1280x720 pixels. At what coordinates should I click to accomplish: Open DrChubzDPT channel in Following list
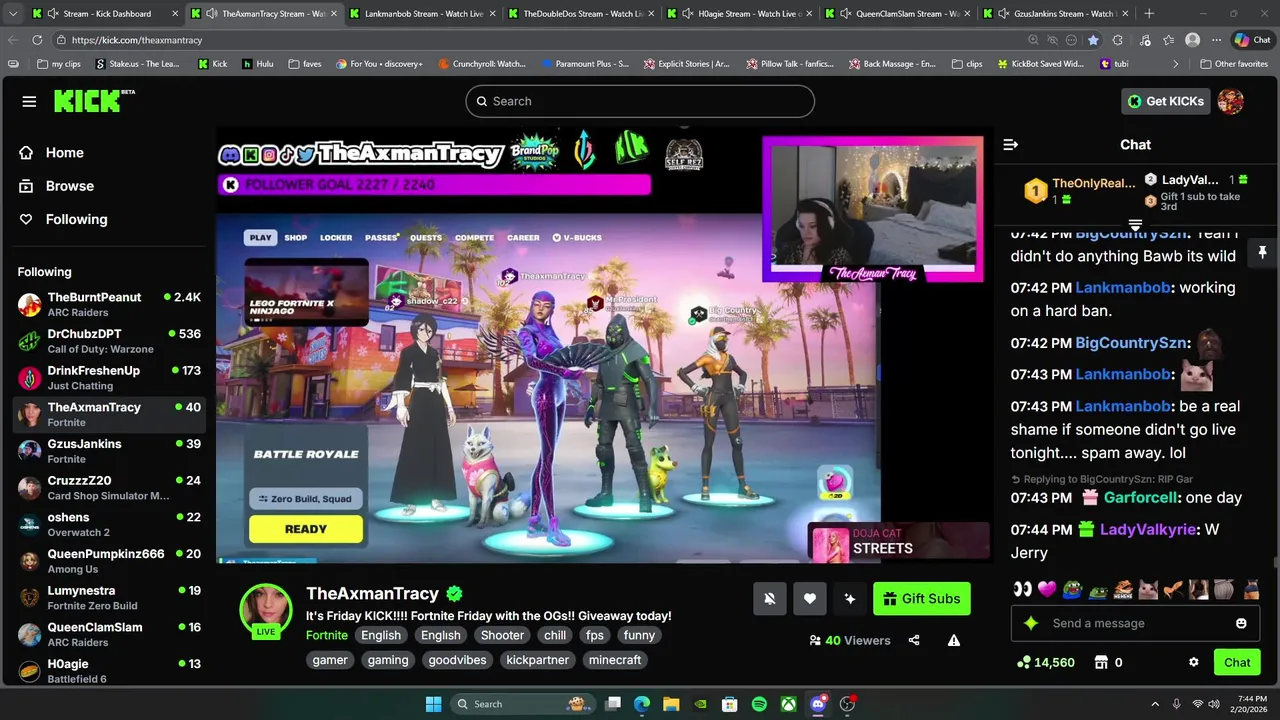(108, 341)
